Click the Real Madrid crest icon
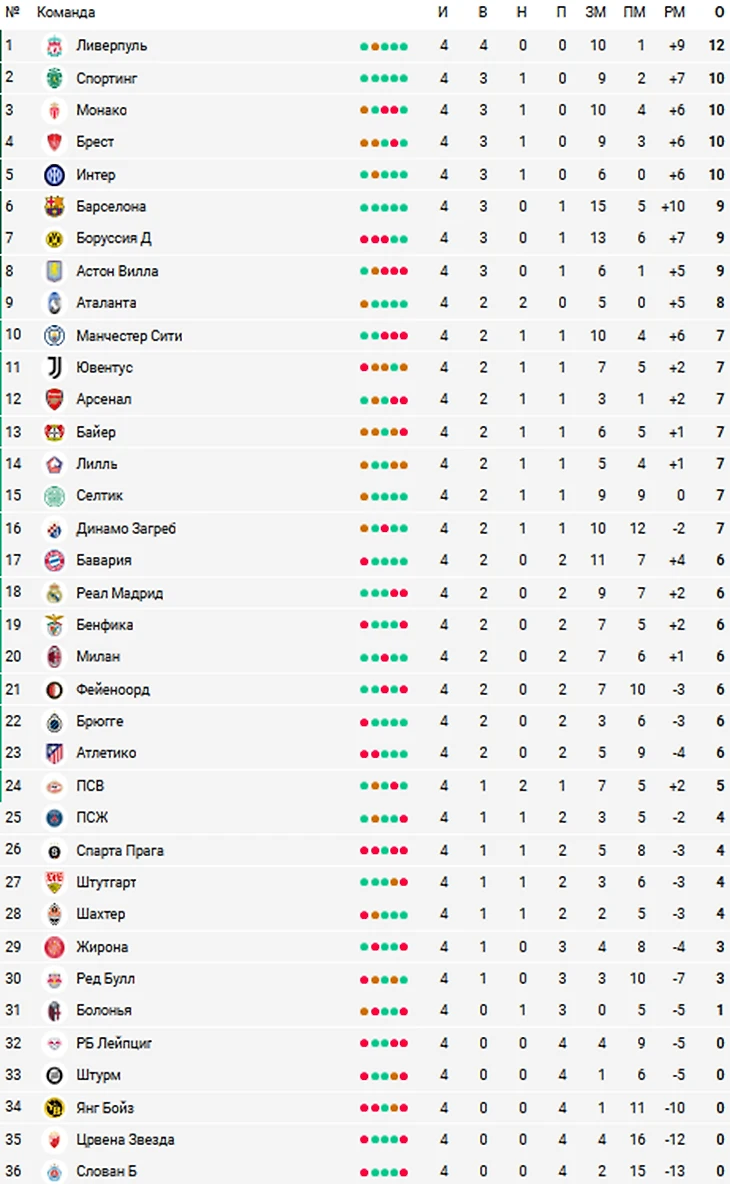Screen dimensions: 730x1184 (54, 593)
